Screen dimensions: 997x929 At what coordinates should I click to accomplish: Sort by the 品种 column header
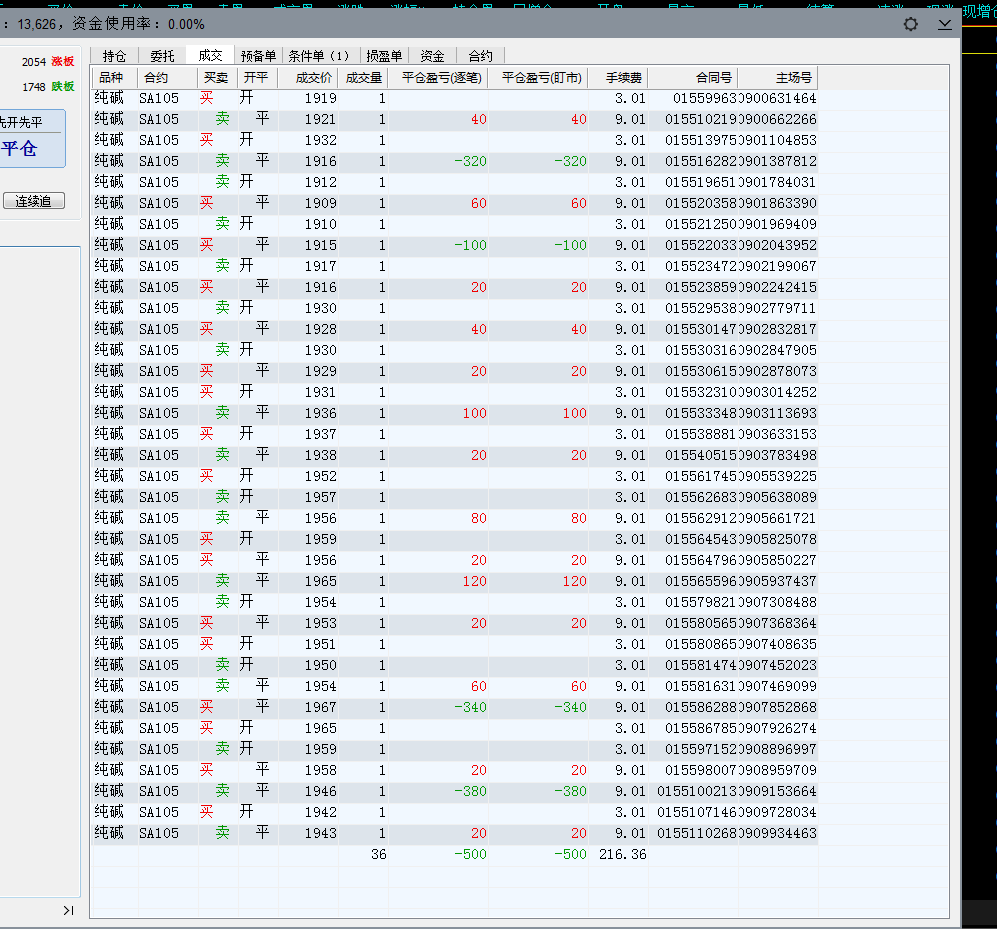pos(114,78)
